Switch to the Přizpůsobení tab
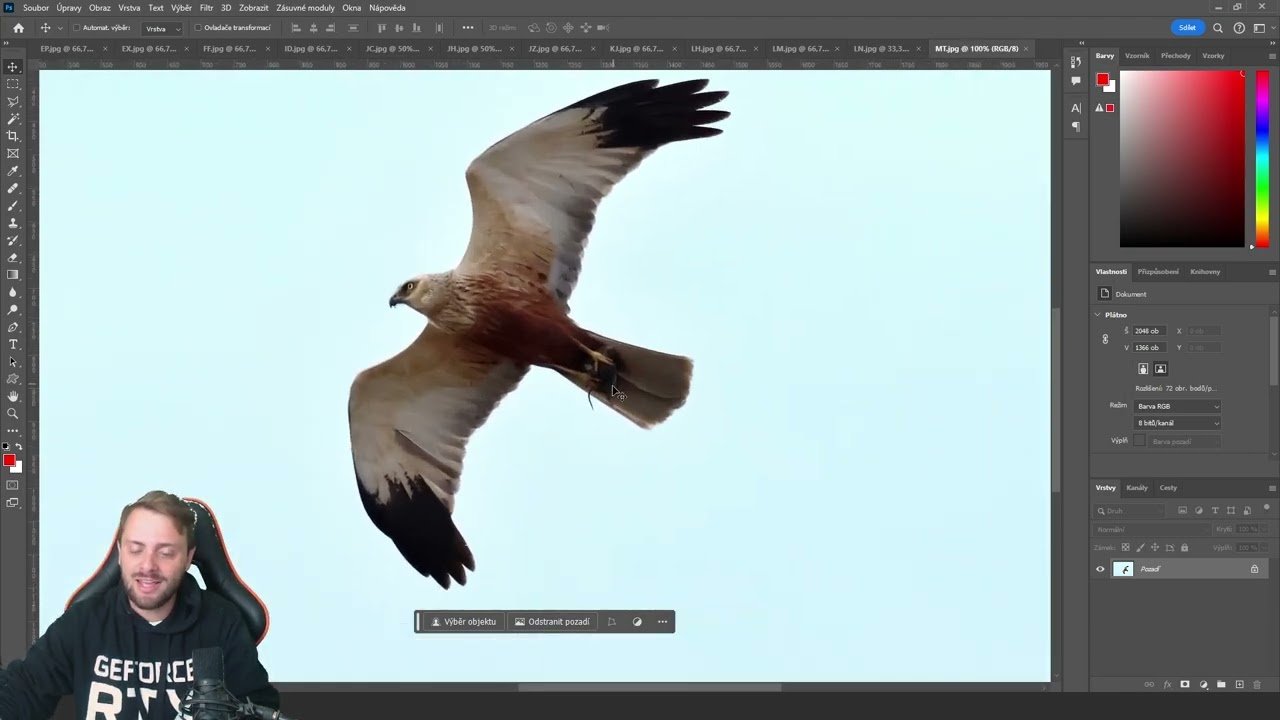The width and height of the screenshot is (1280, 720). [1158, 272]
